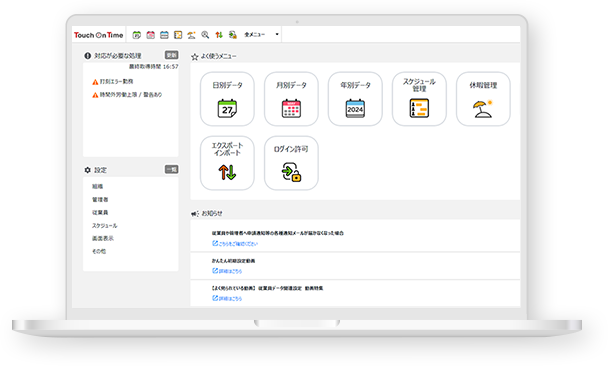
Task: Open the スケジュール管理 tile
Action: point(419,99)
